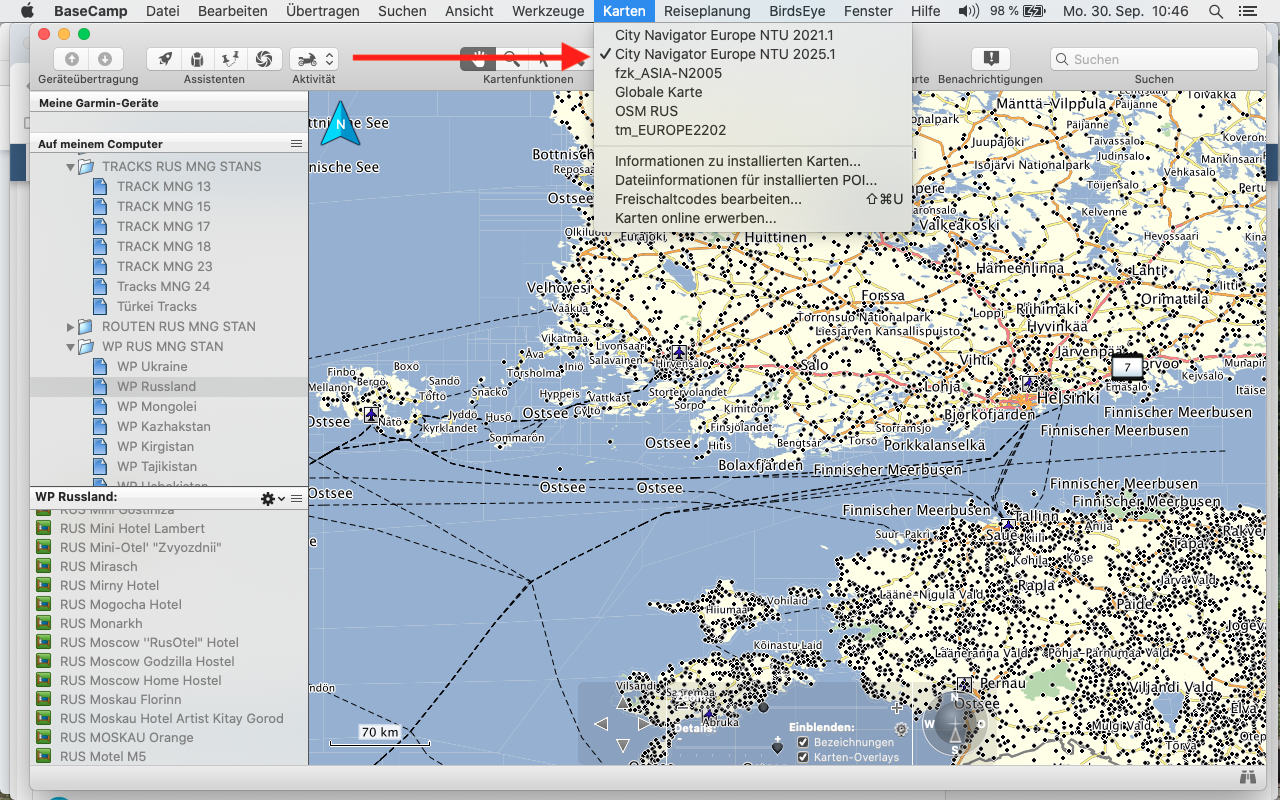Open the Reiseplanung menu
Viewport: 1280px width, 800px height.
point(706,11)
